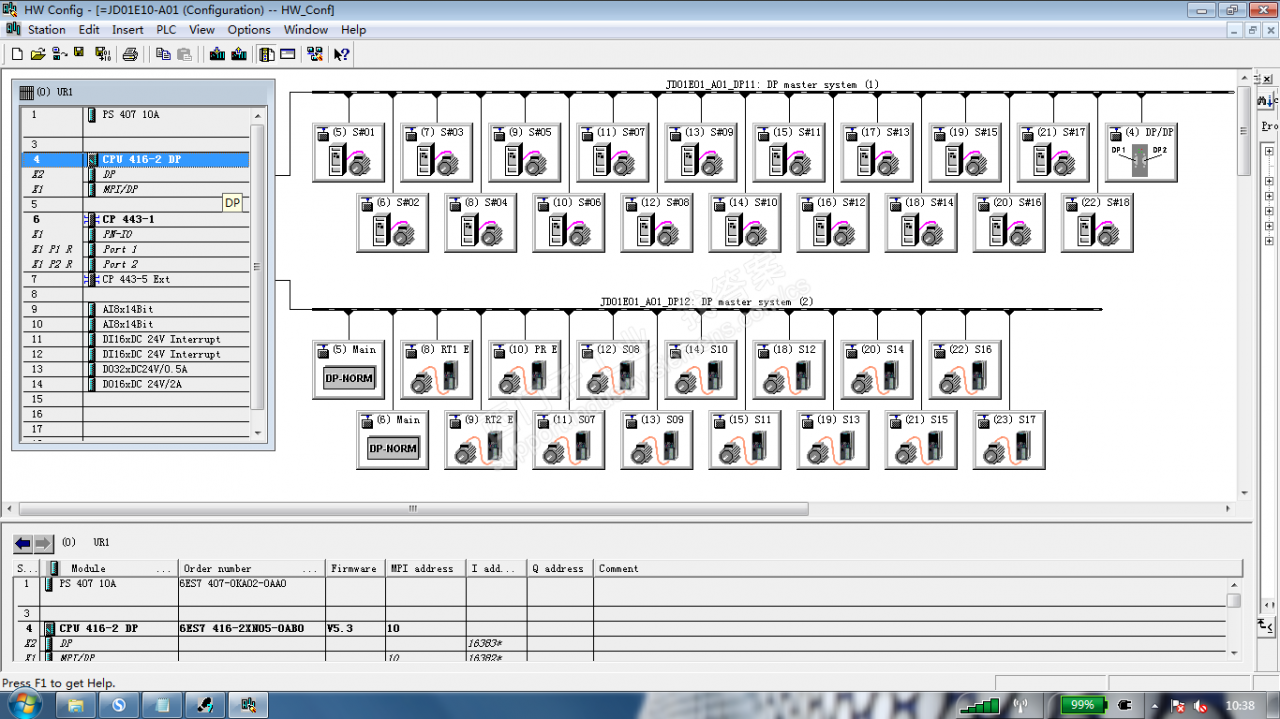
Task: Click the Order number column header
Action: pos(252,568)
